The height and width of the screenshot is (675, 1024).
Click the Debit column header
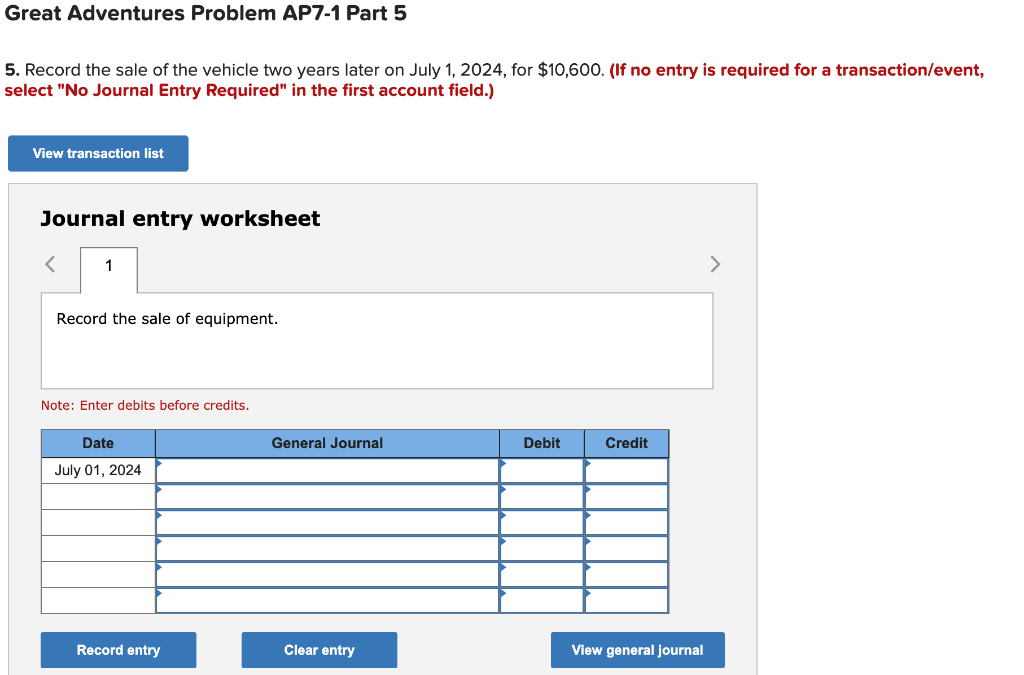point(541,443)
